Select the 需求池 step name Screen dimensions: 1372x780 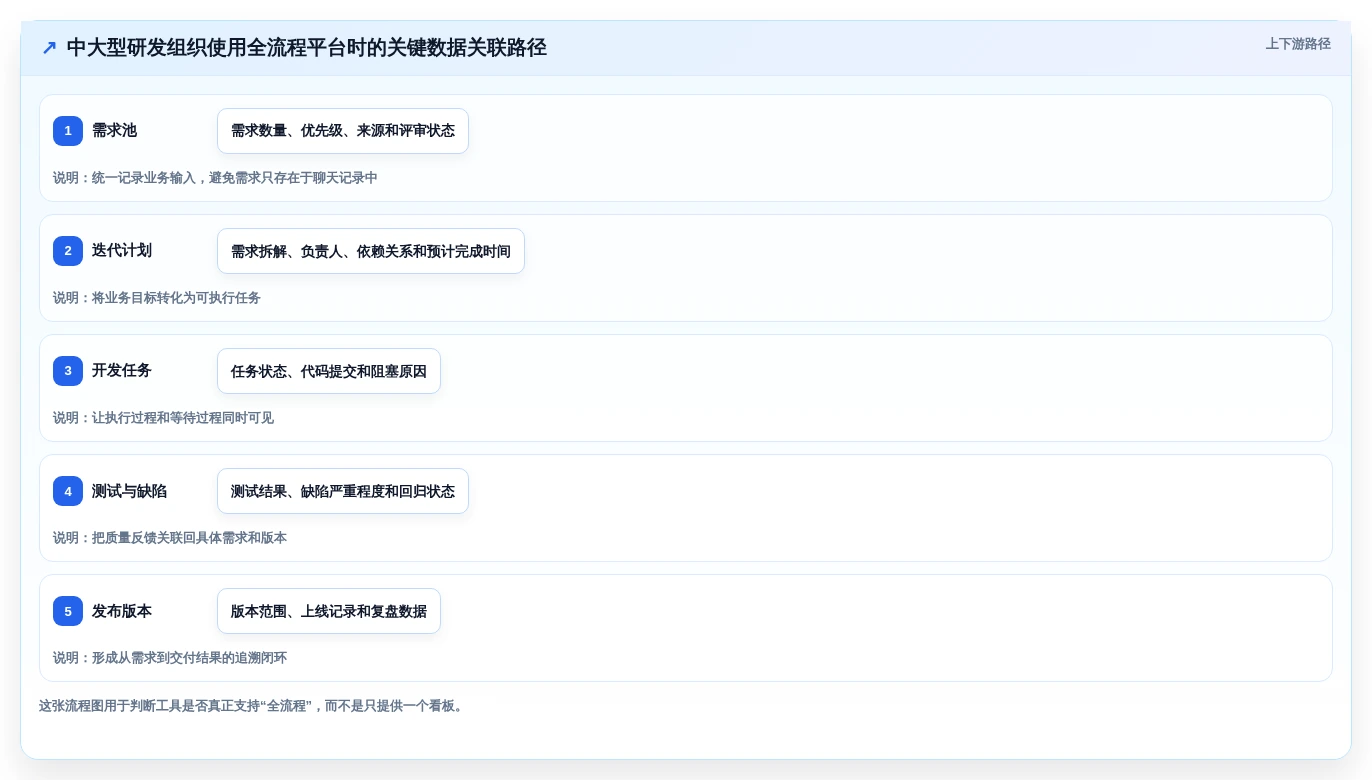[114, 131]
